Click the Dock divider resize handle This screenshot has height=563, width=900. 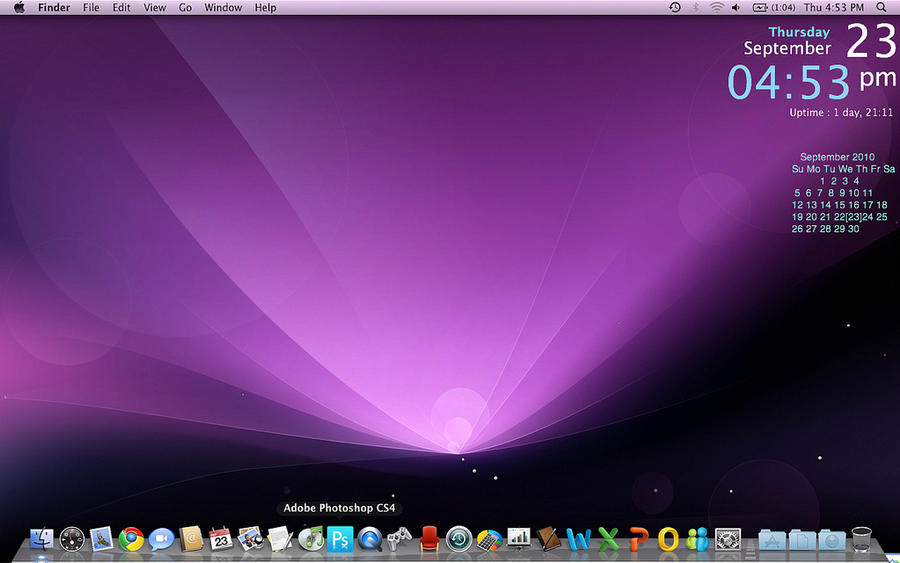coord(750,550)
